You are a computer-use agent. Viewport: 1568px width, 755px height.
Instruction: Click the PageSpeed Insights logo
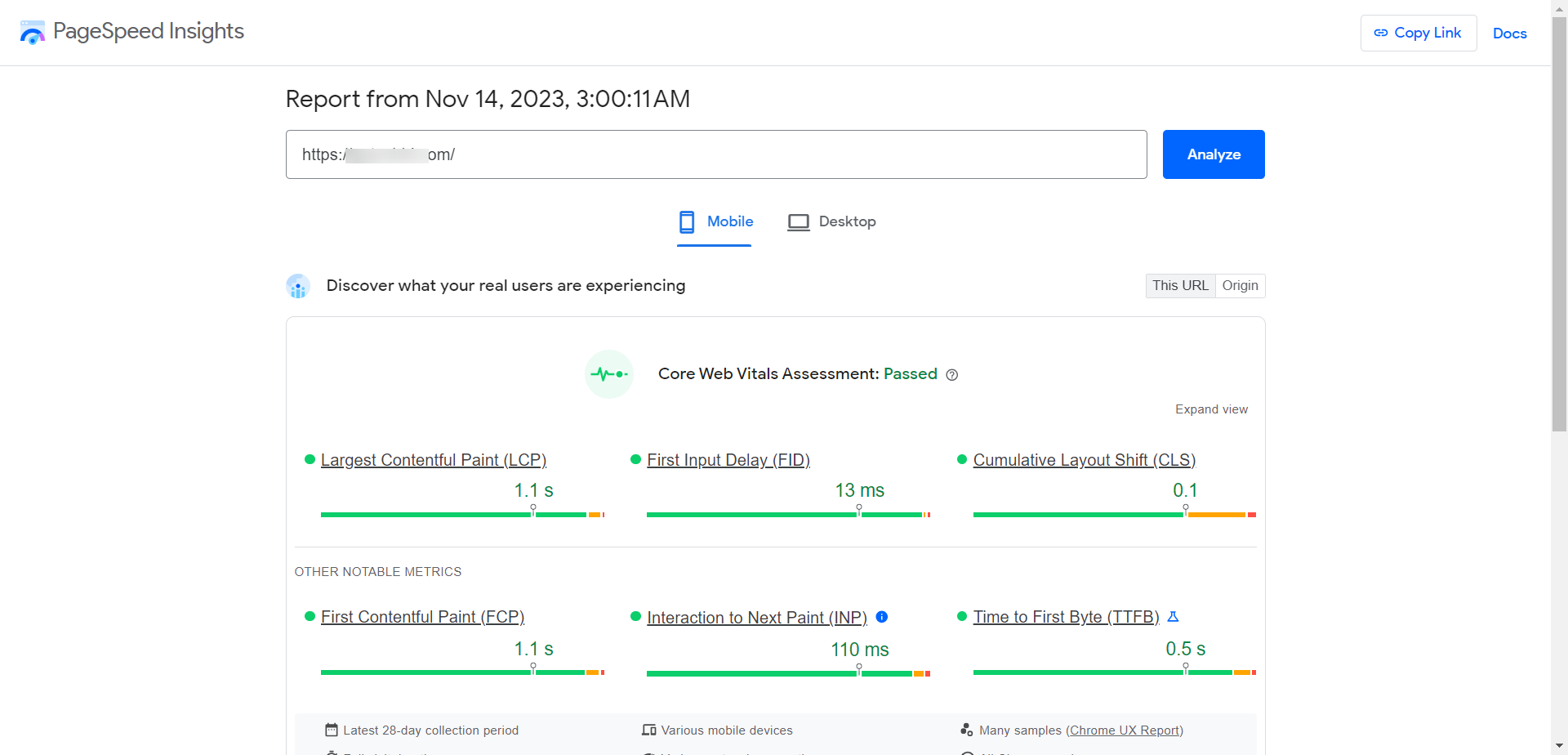coord(33,33)
